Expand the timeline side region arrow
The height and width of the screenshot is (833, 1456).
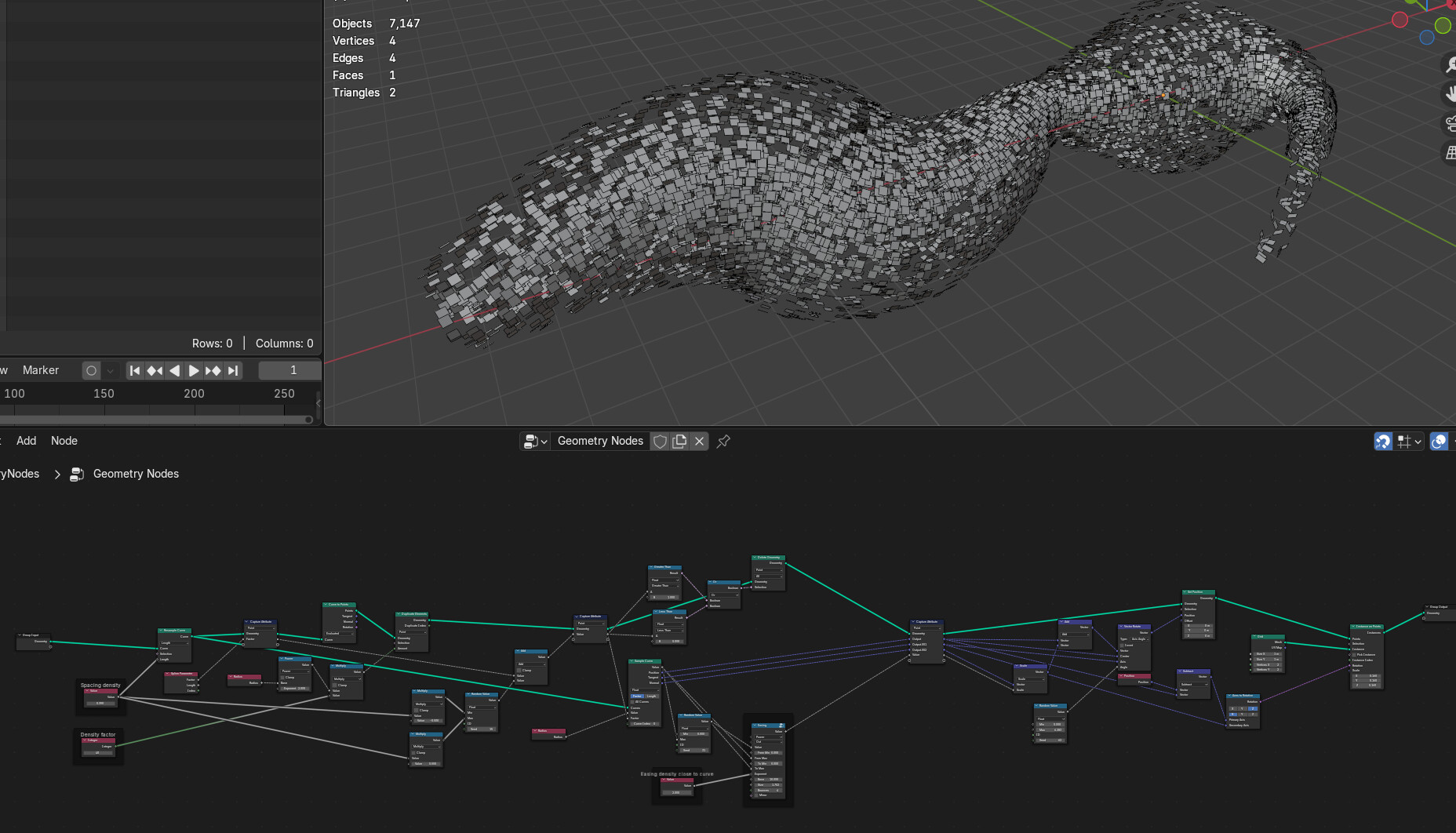(318, 403)
